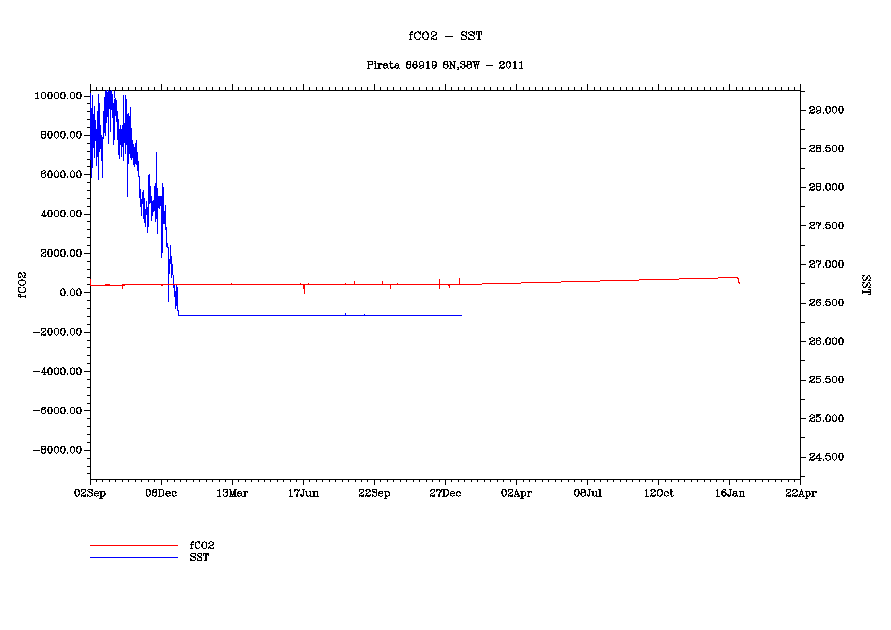891x630 pixels.
Task: Click the subtitle "Pirata 66919 6N,38W – 2011"
Action: [x=445, y=65]
